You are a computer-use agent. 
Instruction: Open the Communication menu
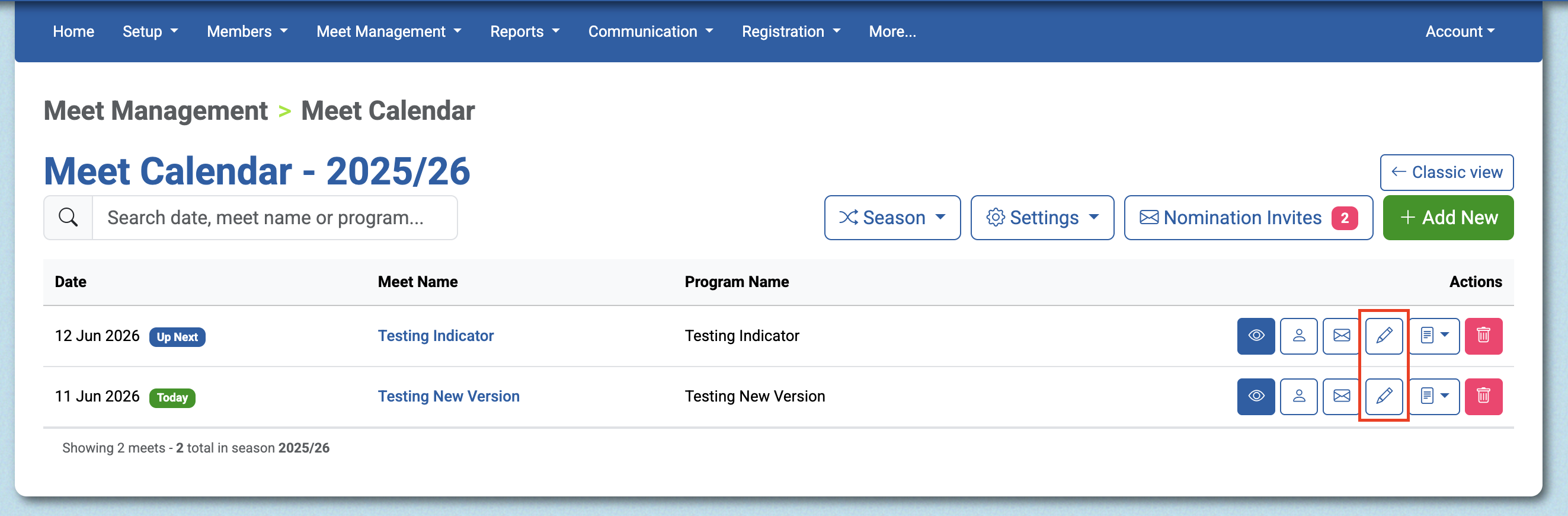651,31
